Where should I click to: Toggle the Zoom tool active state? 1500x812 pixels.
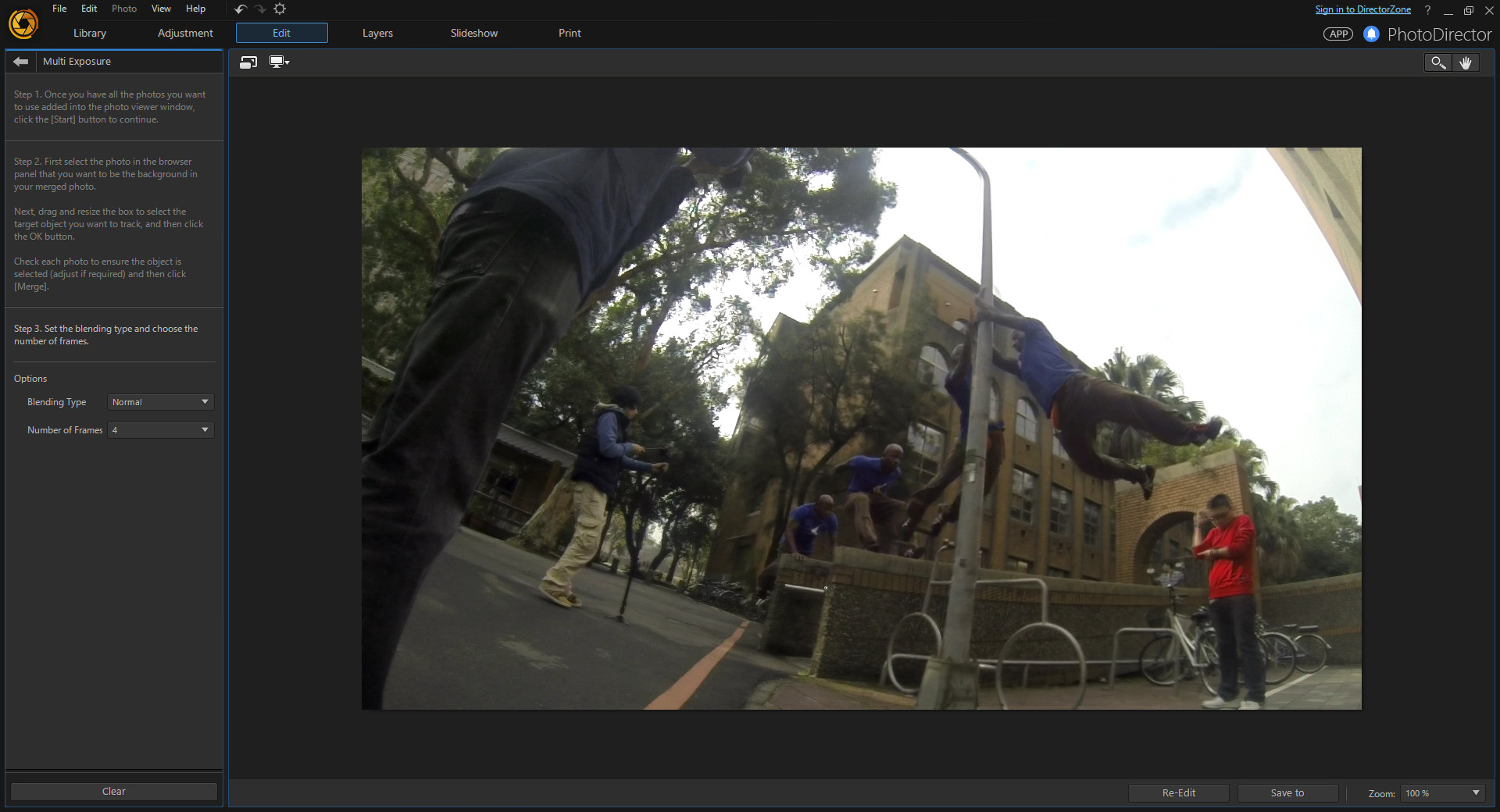tap(1437, 62)
